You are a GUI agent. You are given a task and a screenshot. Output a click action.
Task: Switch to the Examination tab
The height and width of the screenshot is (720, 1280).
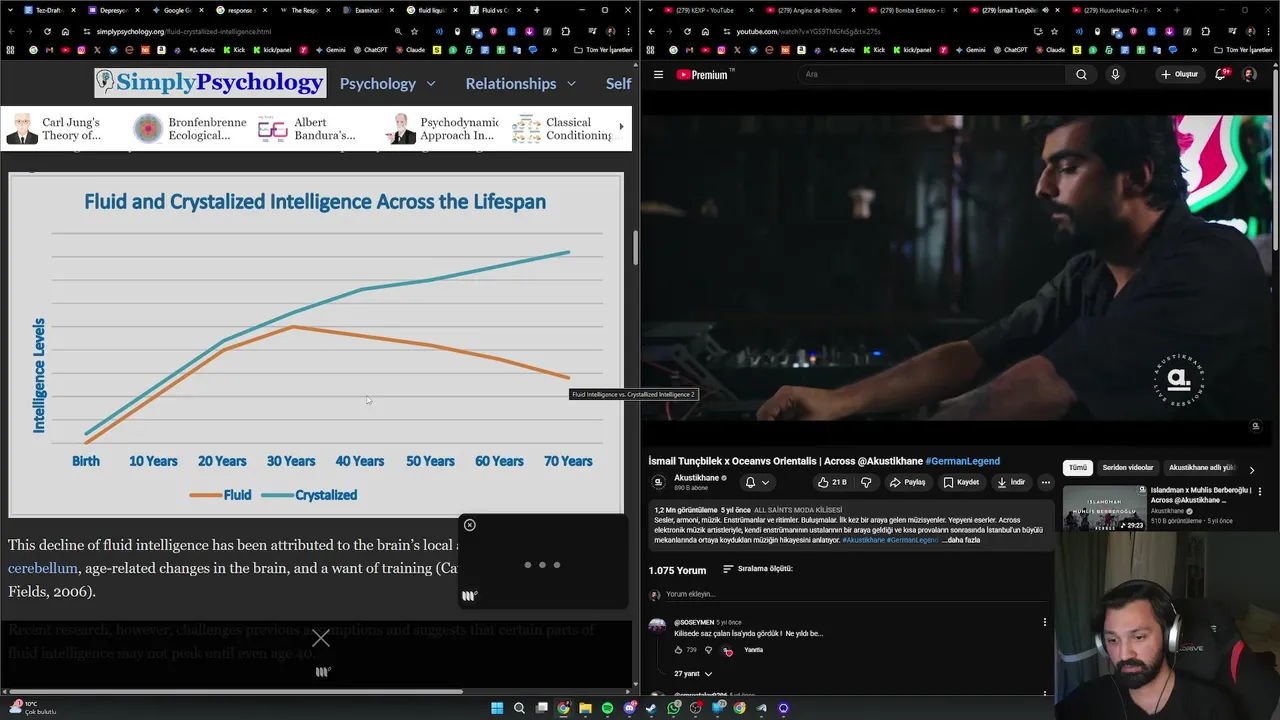click(x=368, y=10)
